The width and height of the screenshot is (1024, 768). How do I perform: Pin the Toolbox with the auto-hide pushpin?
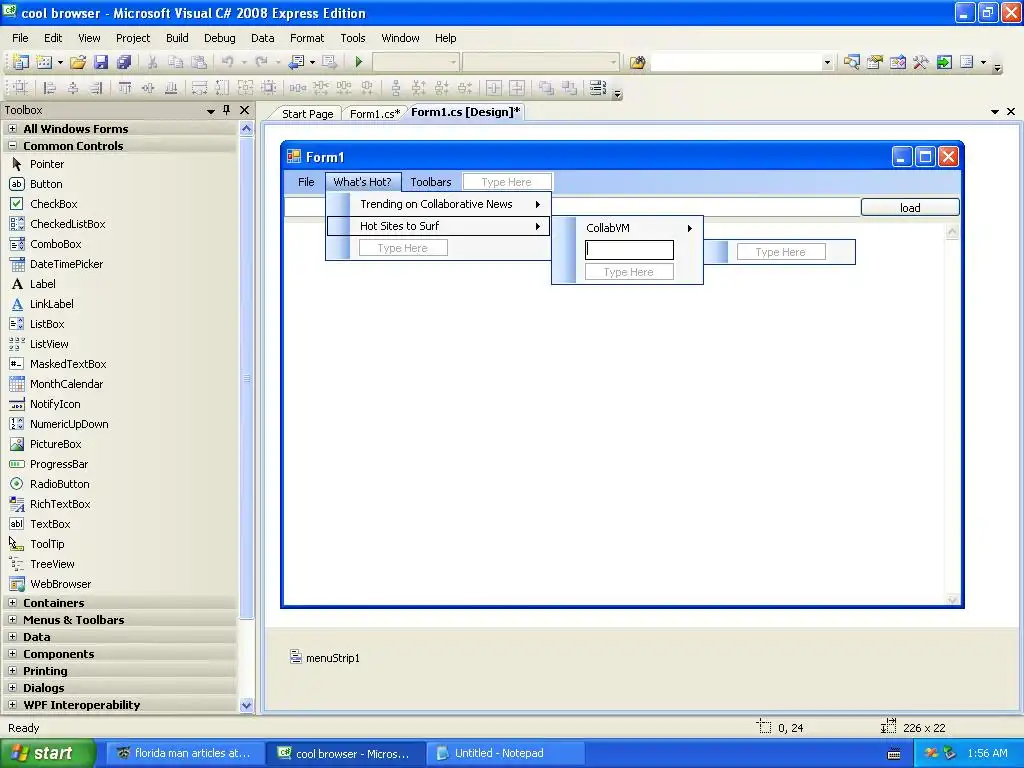click(x=227, y=110)
